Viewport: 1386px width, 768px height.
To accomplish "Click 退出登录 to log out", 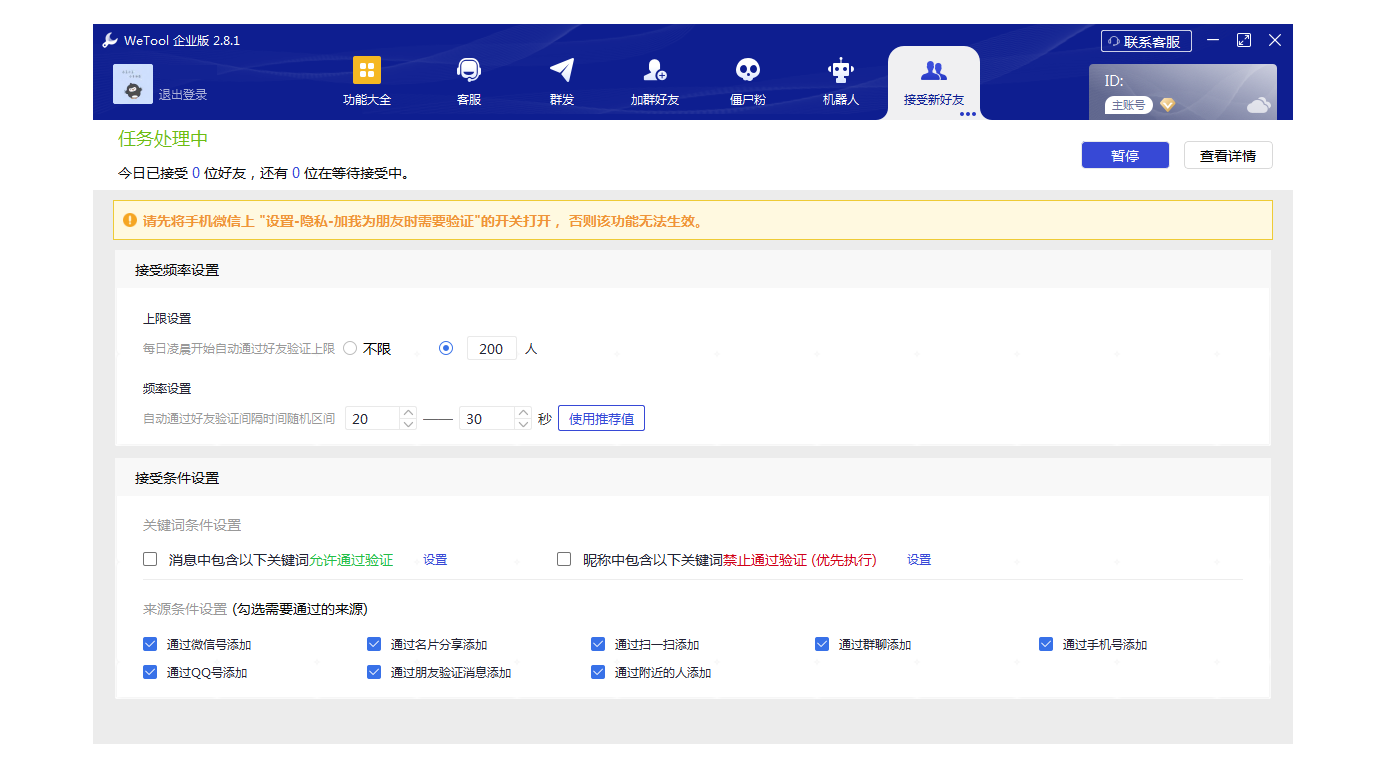I will click(183, 95).
